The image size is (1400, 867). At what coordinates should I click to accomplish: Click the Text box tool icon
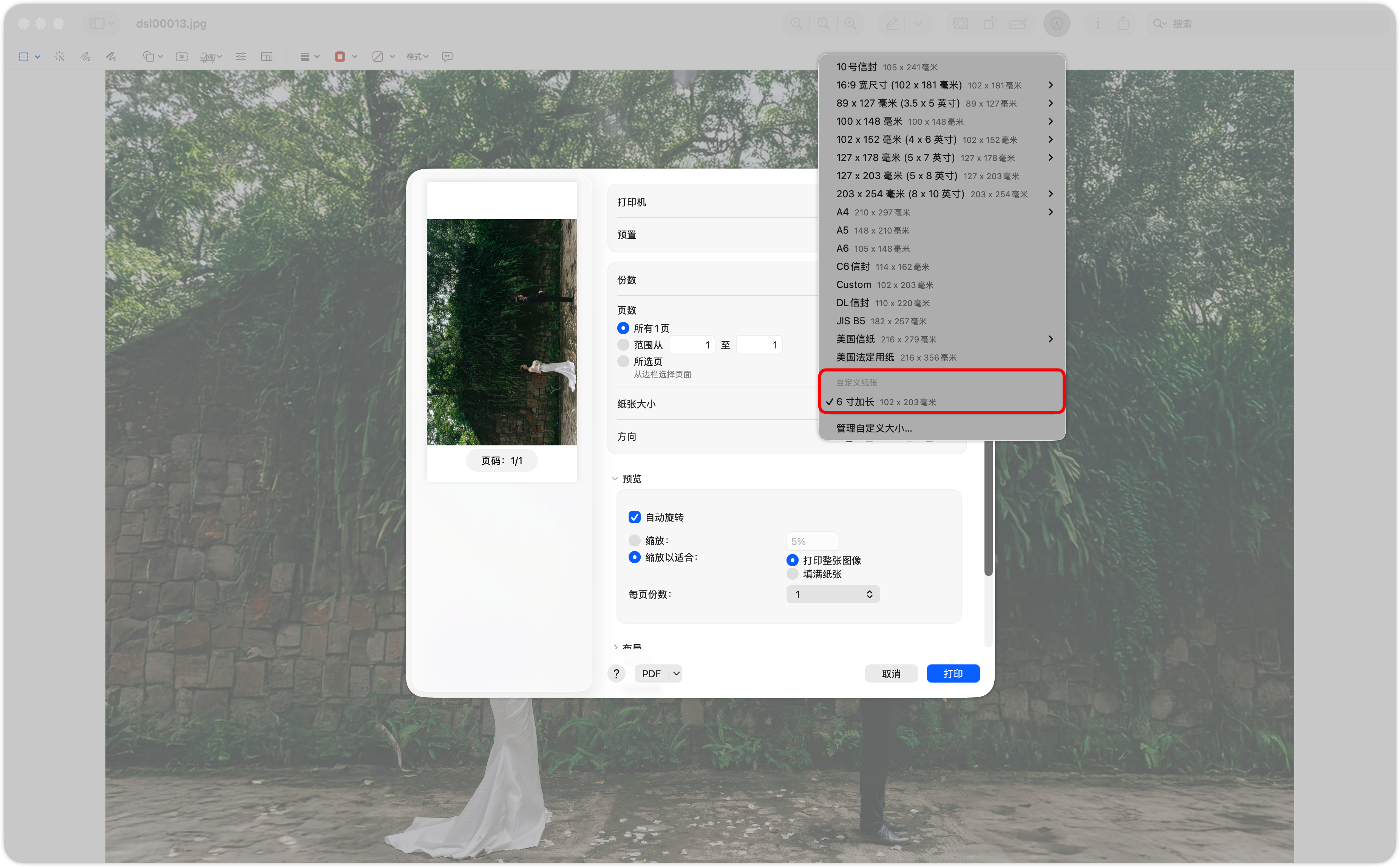[182, 57]
